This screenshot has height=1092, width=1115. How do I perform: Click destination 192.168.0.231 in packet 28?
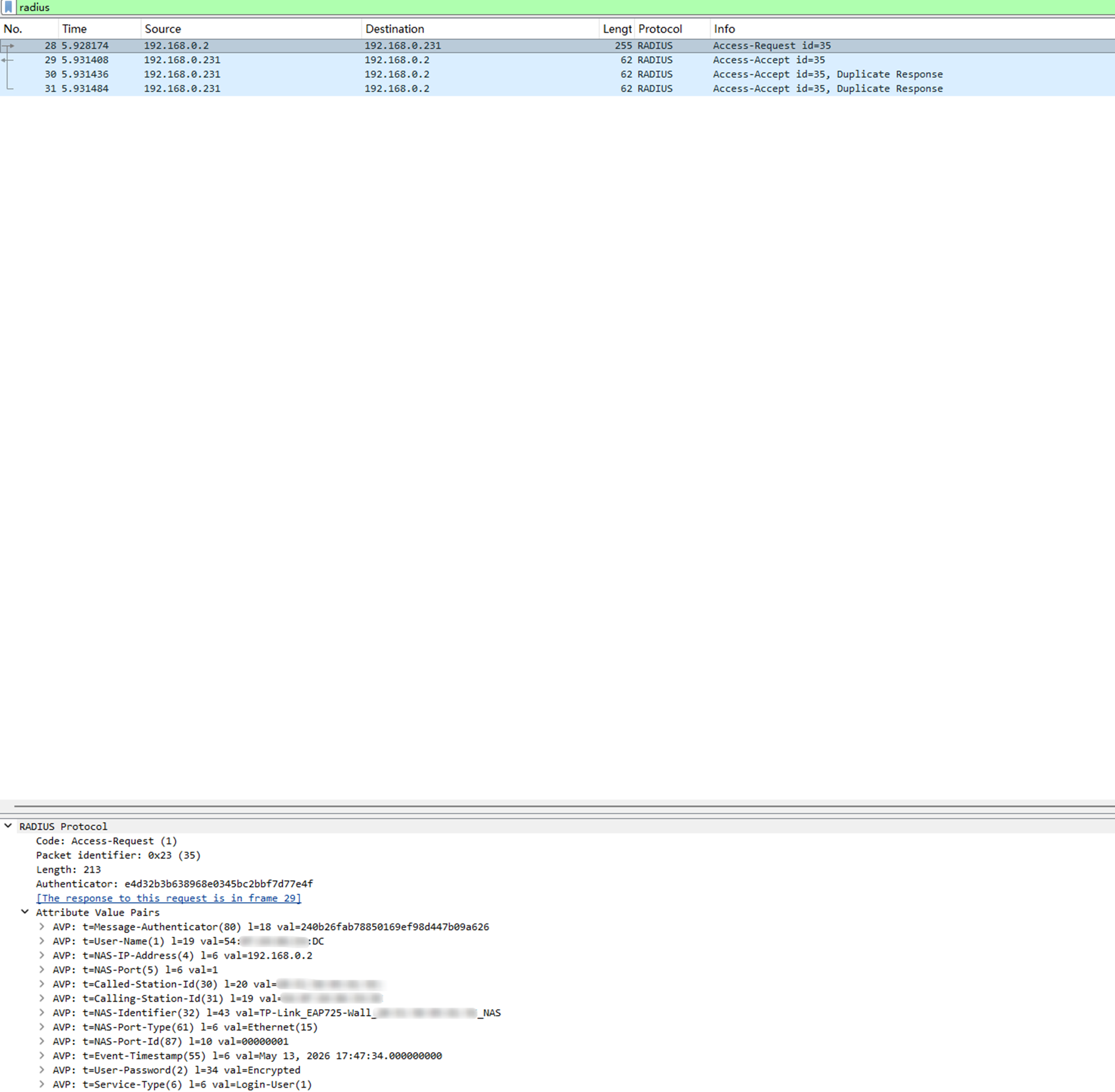point(403,46)
